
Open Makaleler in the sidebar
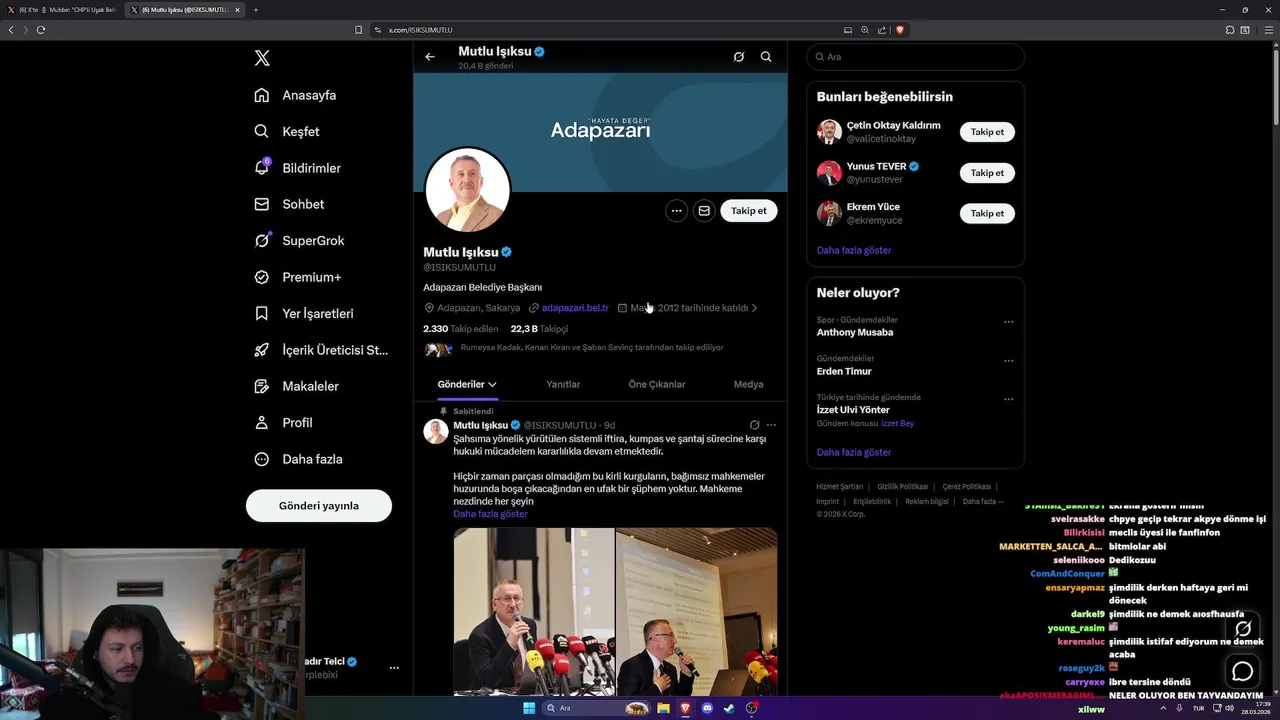coord(296,386)
